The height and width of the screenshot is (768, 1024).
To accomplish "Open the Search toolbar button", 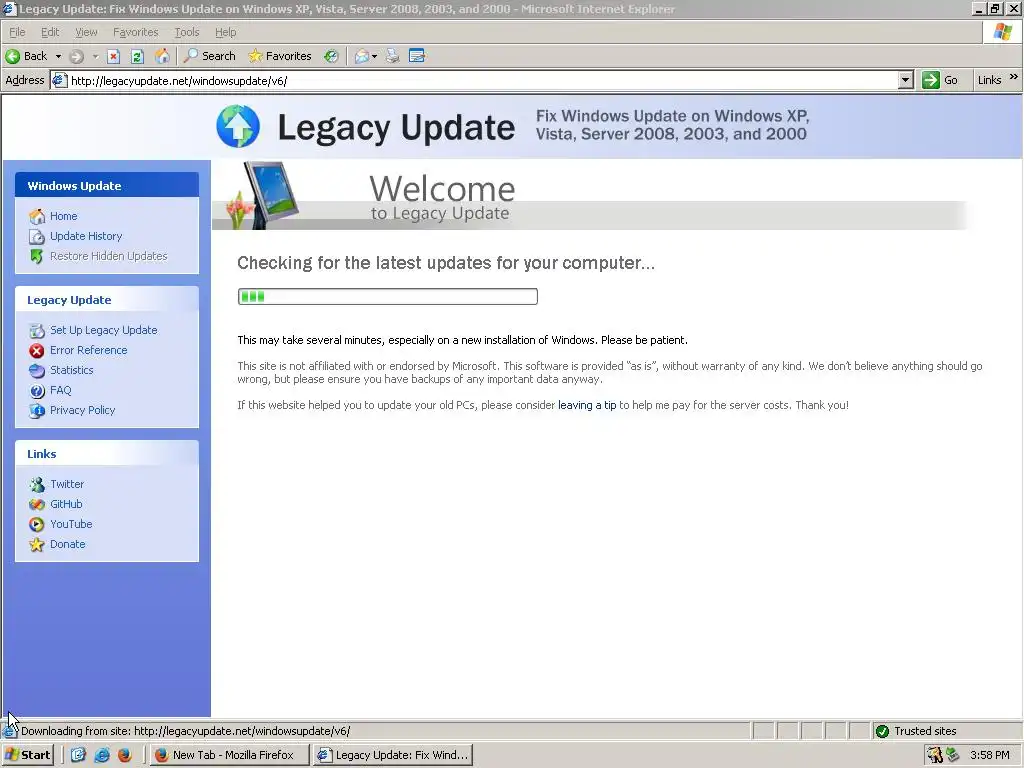I will click(x=210, y=56).
